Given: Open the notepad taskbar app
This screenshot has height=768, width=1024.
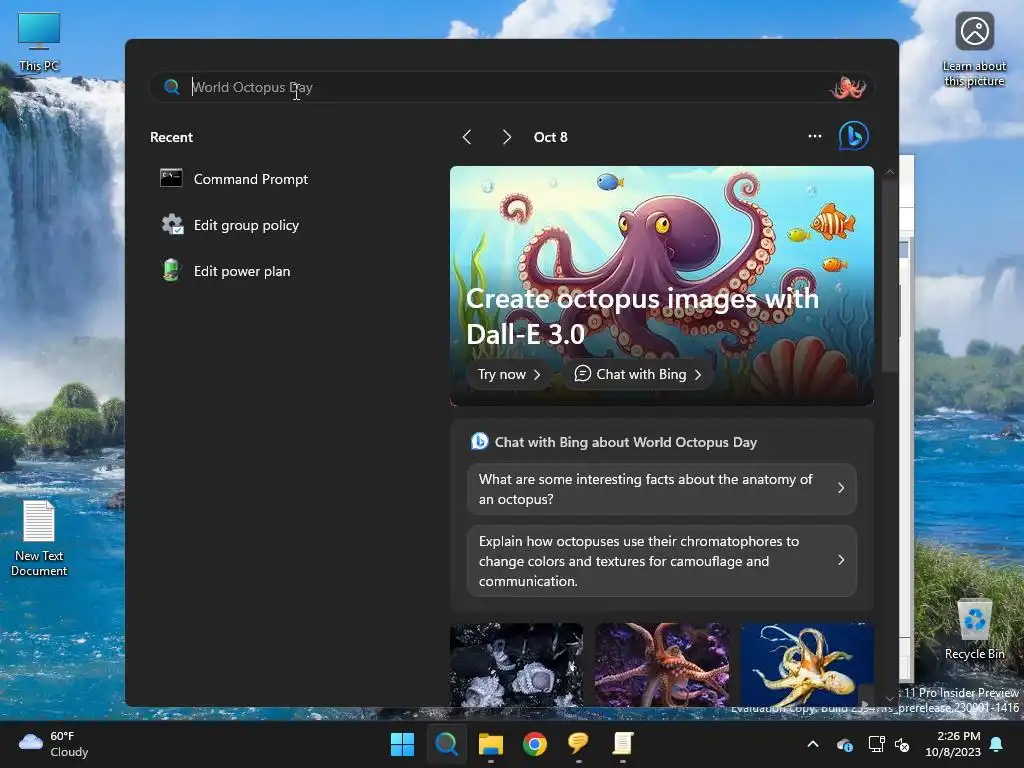Looking at the screenshot, I should [x=622, y=744].
